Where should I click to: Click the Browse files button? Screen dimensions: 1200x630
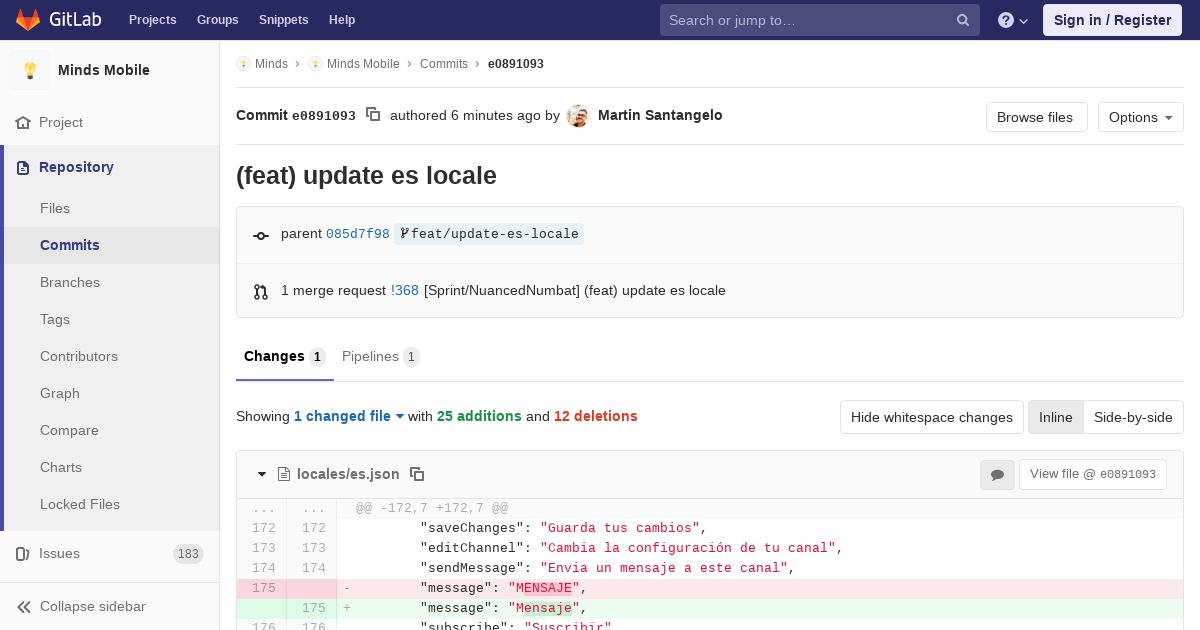pyautogui.click(x=1036, y=117)
